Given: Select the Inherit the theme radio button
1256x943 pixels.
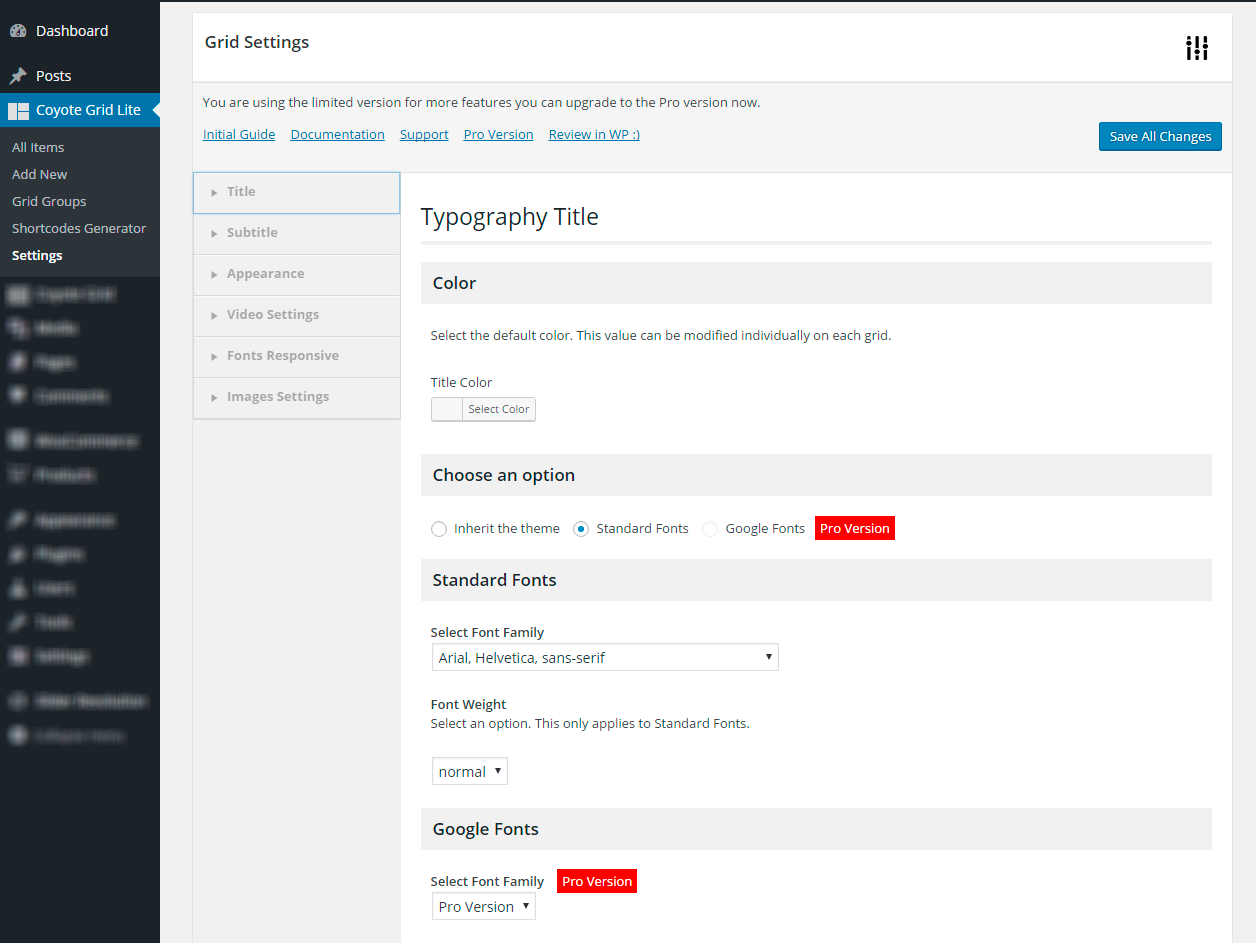Looking at the screenshot, I should (x=439, y=529).
